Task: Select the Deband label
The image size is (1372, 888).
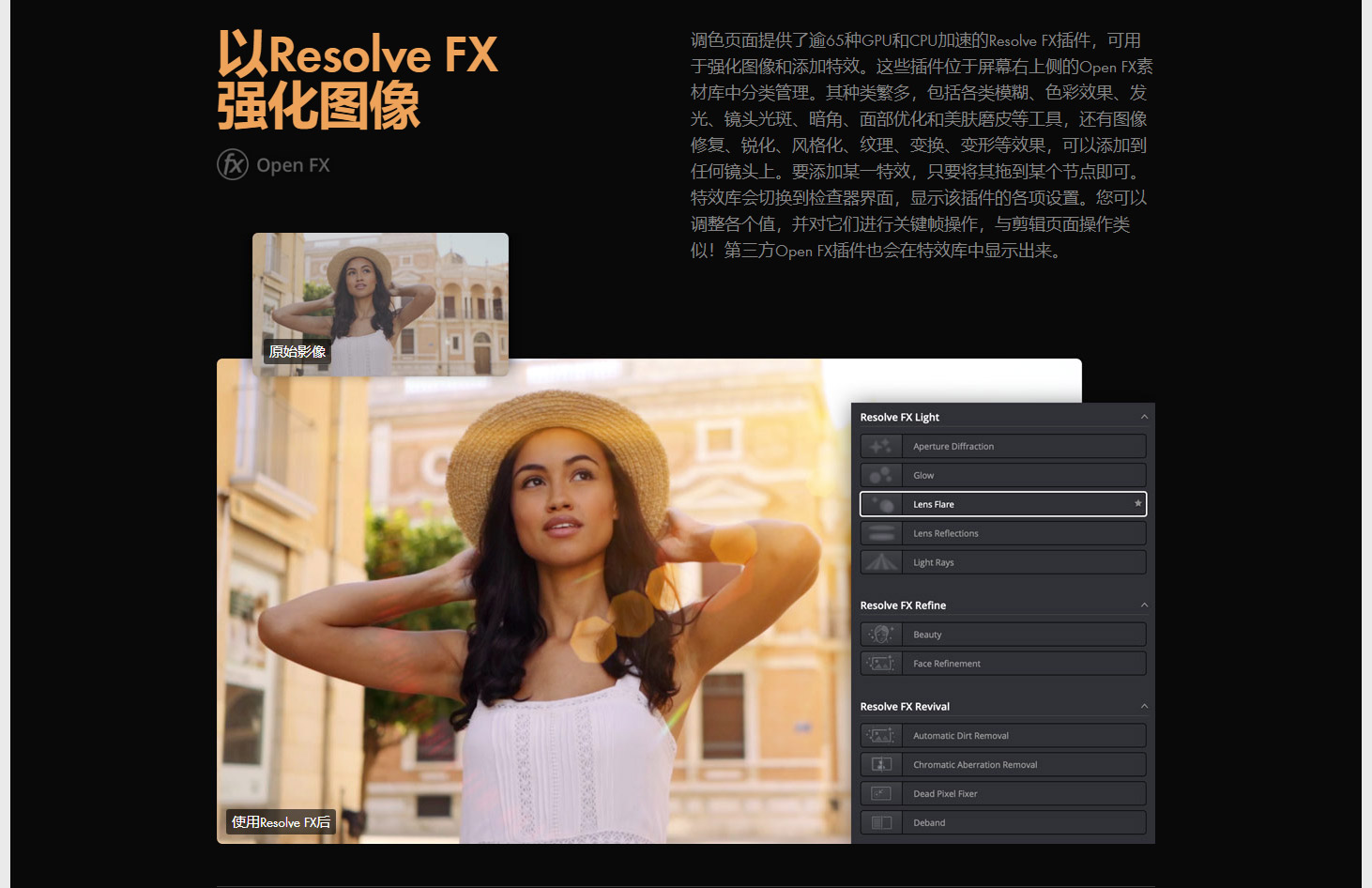Action: click(x=929, y=823)
